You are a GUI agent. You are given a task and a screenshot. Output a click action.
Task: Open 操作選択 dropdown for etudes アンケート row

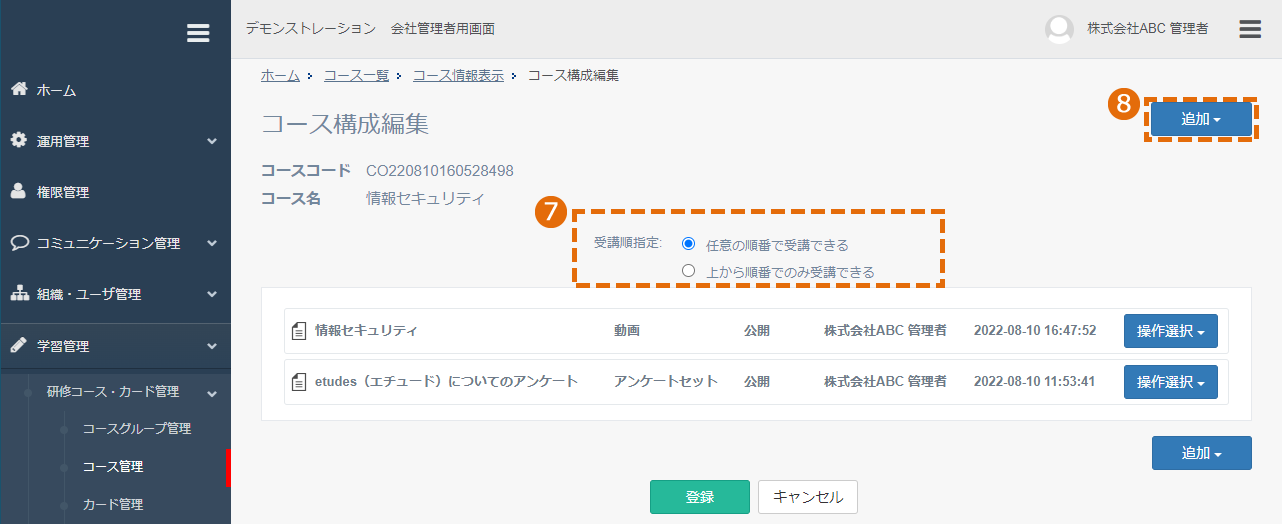coord(1170,382)
